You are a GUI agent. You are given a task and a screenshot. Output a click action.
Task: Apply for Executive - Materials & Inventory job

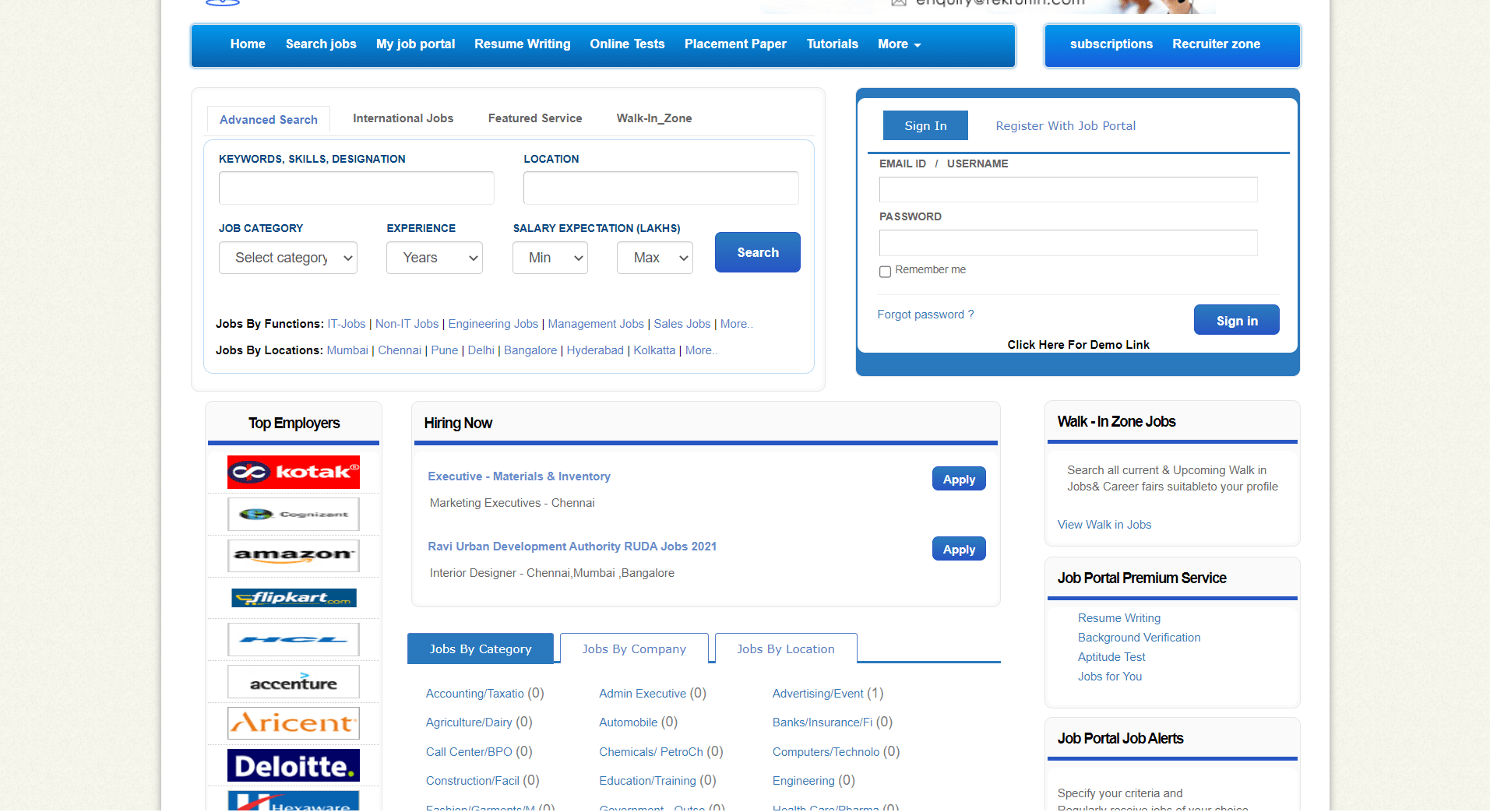[958, 478]
